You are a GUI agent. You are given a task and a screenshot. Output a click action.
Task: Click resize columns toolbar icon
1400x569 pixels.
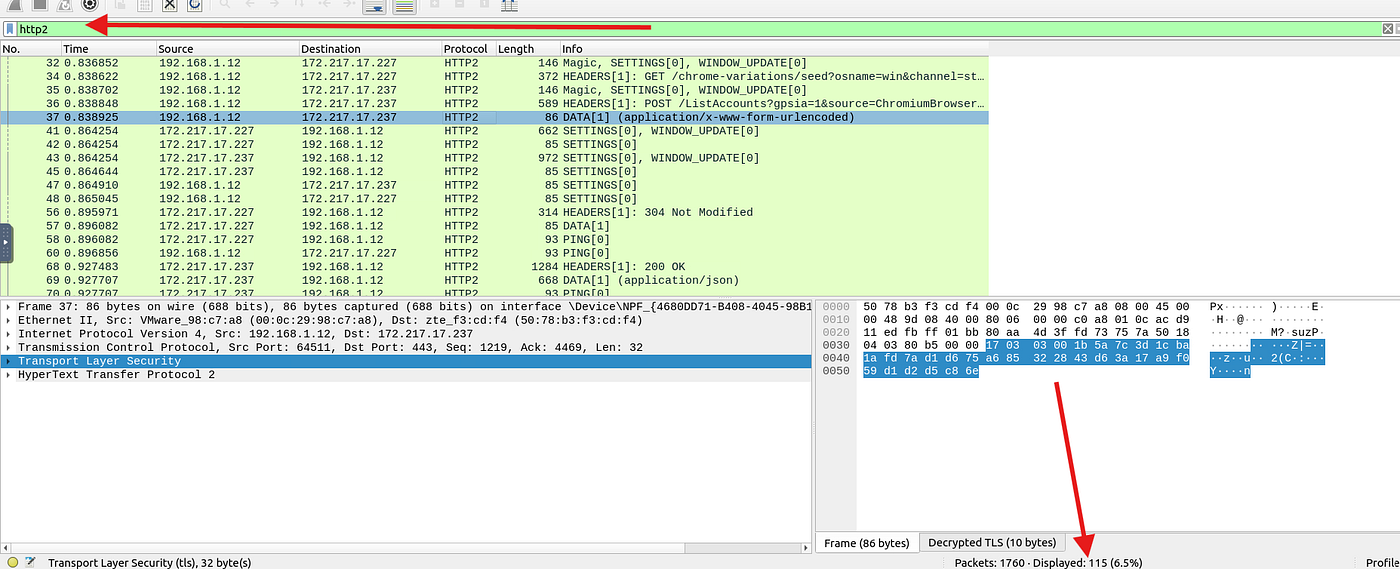(x=509, y=5)
